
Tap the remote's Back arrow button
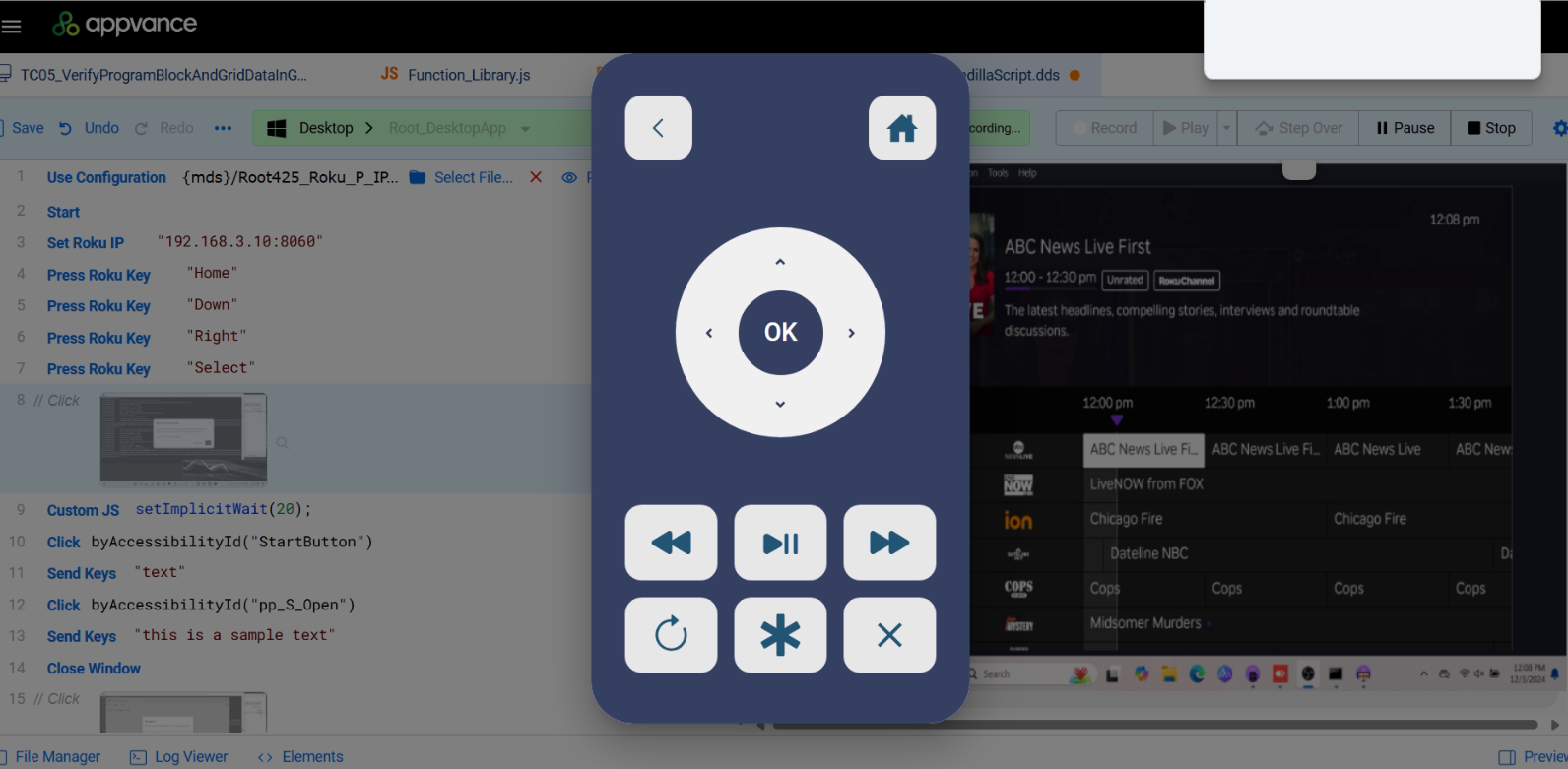click(658, 128)
